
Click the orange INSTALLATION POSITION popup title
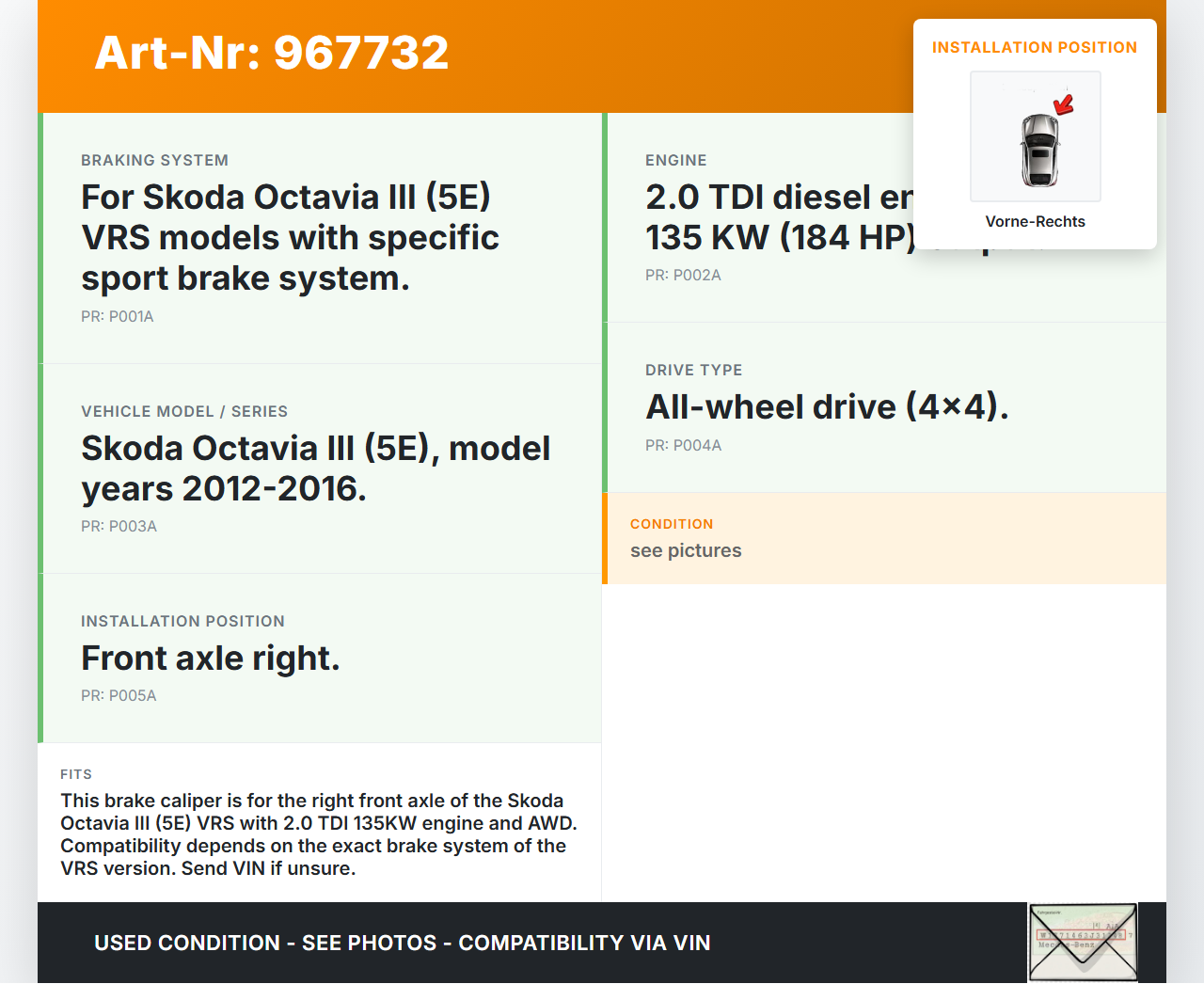1035,48
